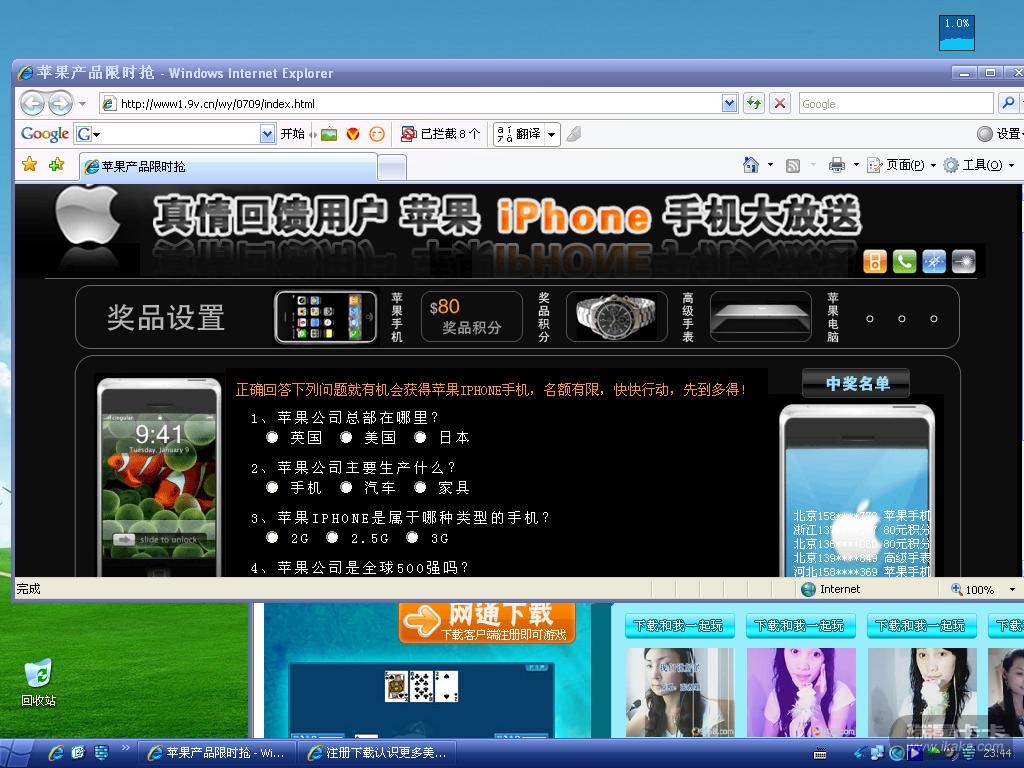Viewport: 1024px width, 768px height.
Task: Click the iPhone prize thumbnail image
Action: [x=326, y=317]
